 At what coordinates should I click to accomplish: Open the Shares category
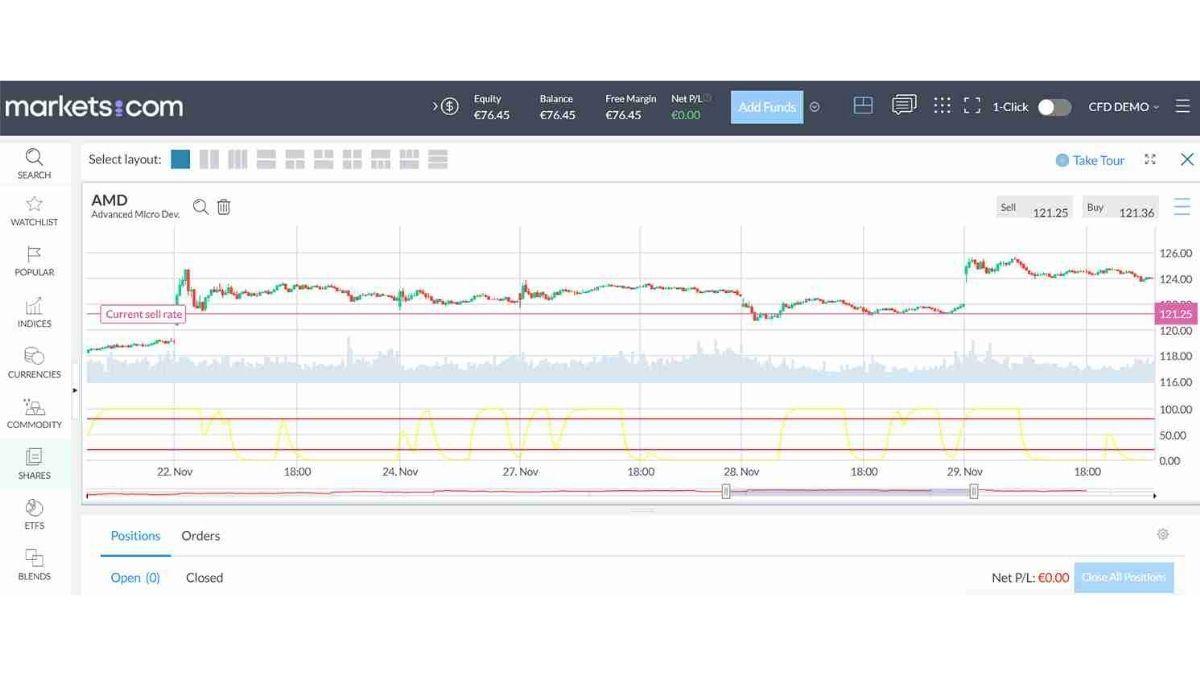pyautogui.click(x=34, y=464)
